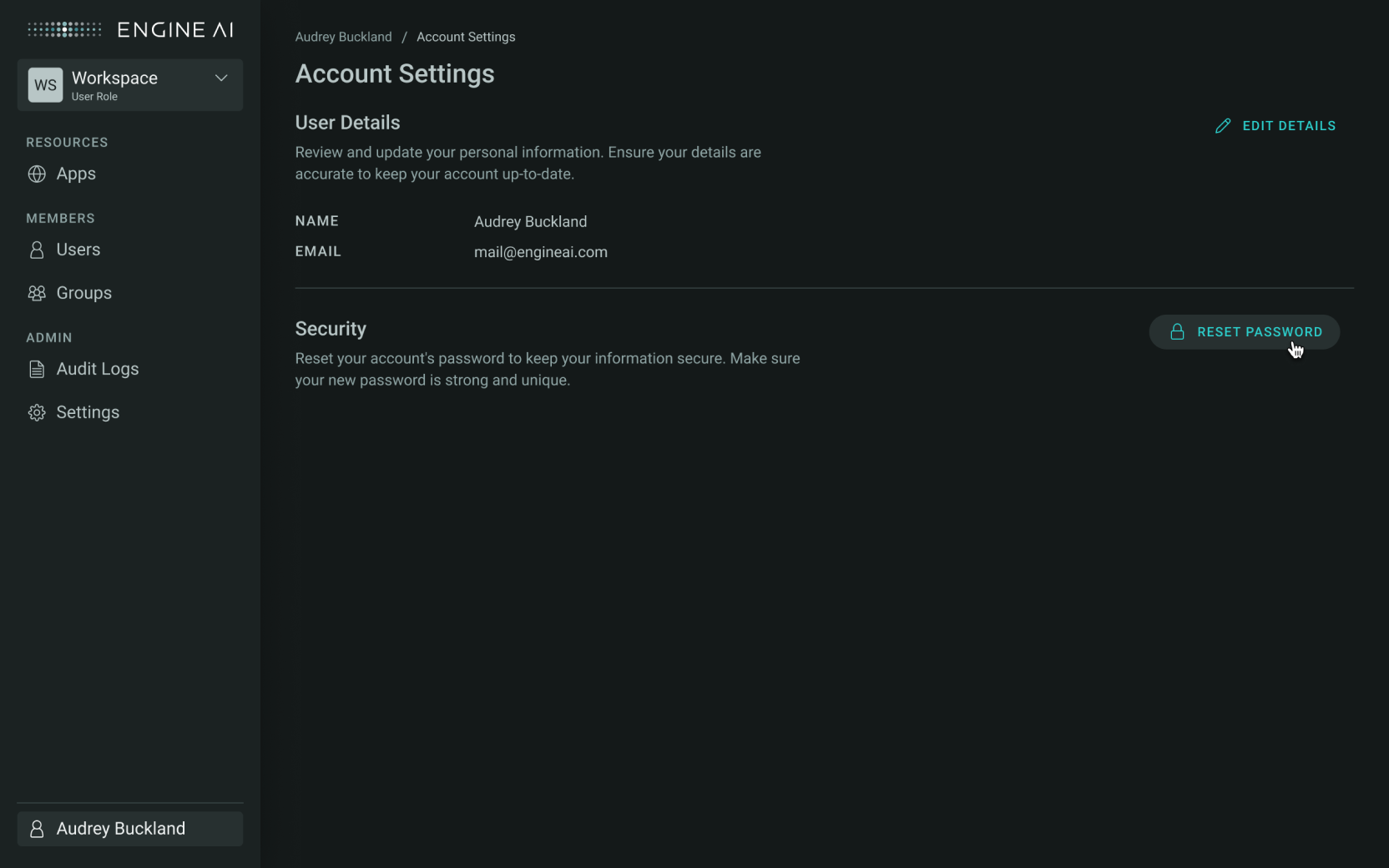Navigate to Users page
The width and height of the screenshot is (1389, 868).
78,250
